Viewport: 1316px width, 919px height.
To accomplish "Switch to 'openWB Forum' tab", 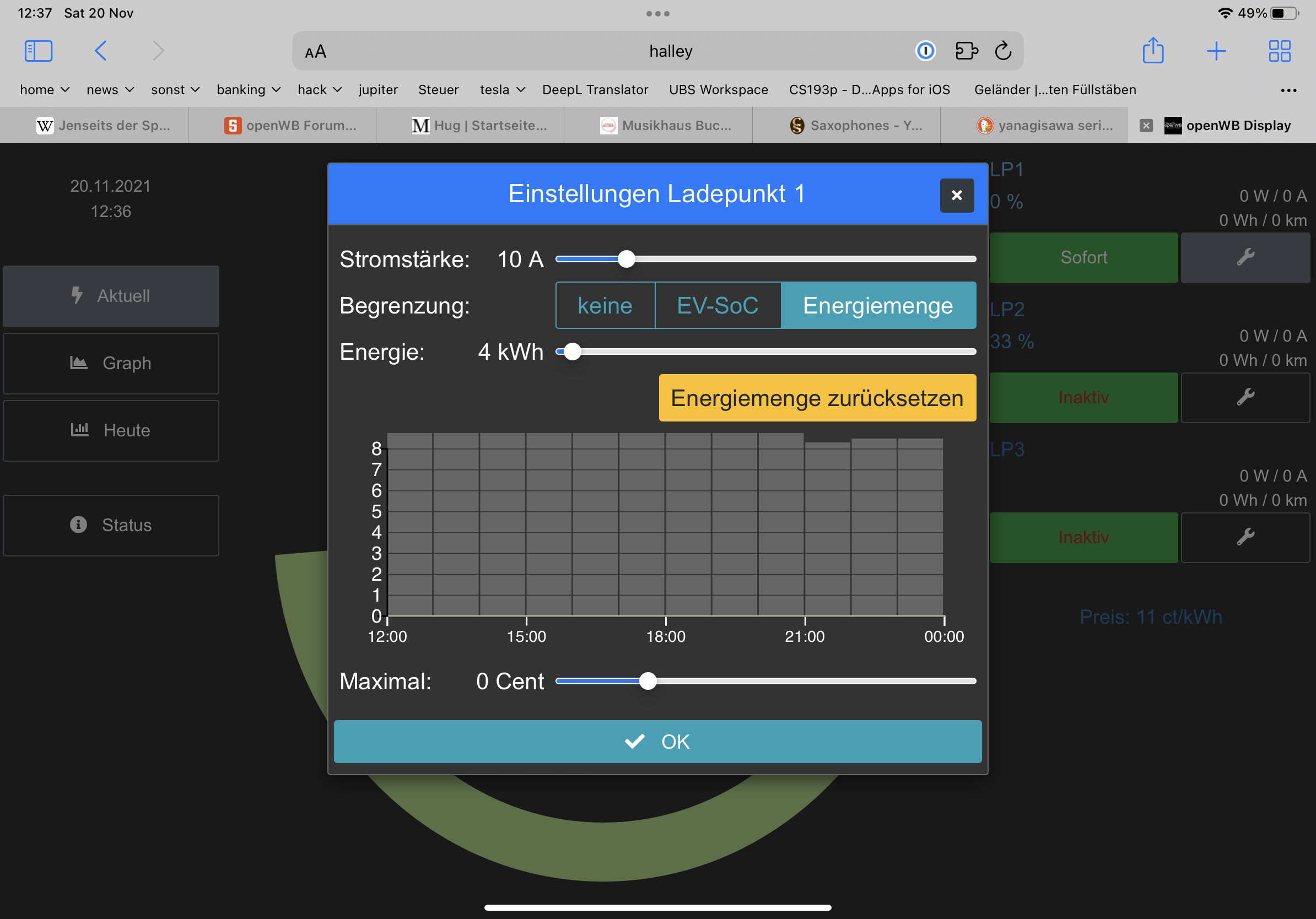I will pos(291,126).
